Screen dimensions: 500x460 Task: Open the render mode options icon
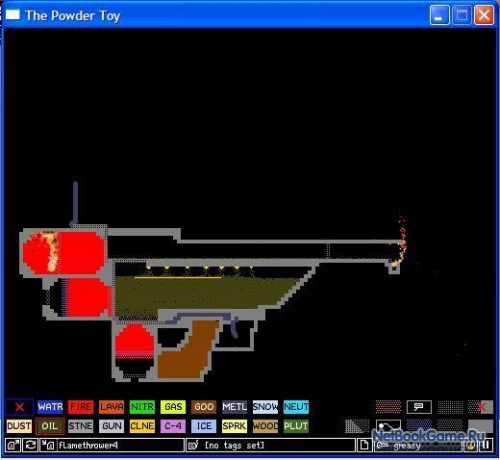(x=470, y=445)
